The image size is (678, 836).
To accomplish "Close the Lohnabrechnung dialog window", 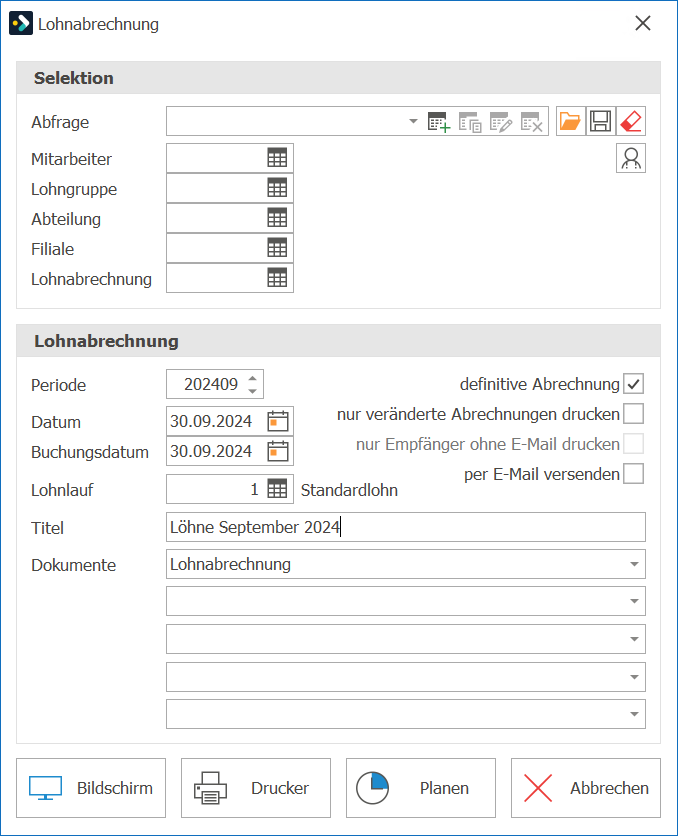I will pyautogui.click(x=643, y=23).
